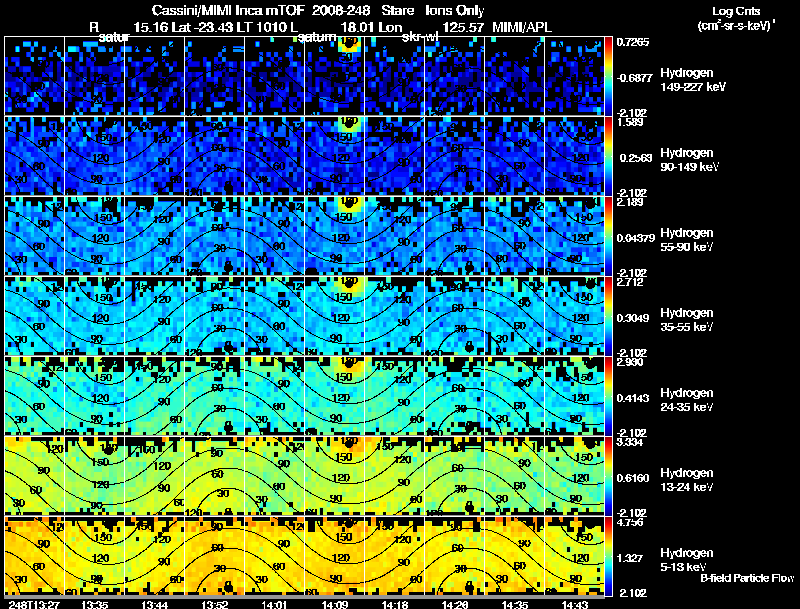Click the '13:52' time axis label
Screen dimensions: 800x609
pos(215,604)
